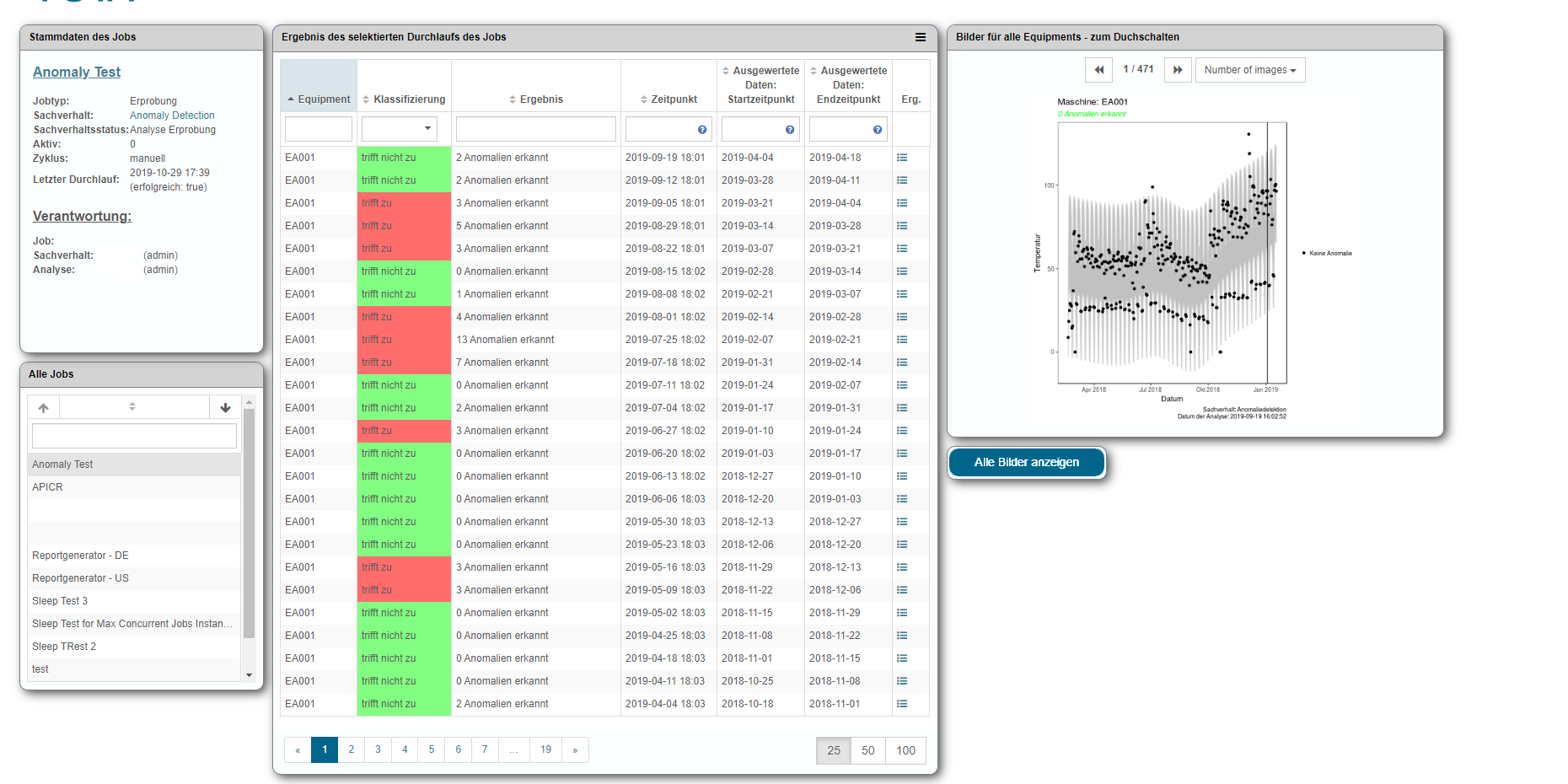The height and width of the screenshot is (784, 1568).
Task: Open result details icon for 2019-07-18 18:02 row
Action: tap(902, 362)
